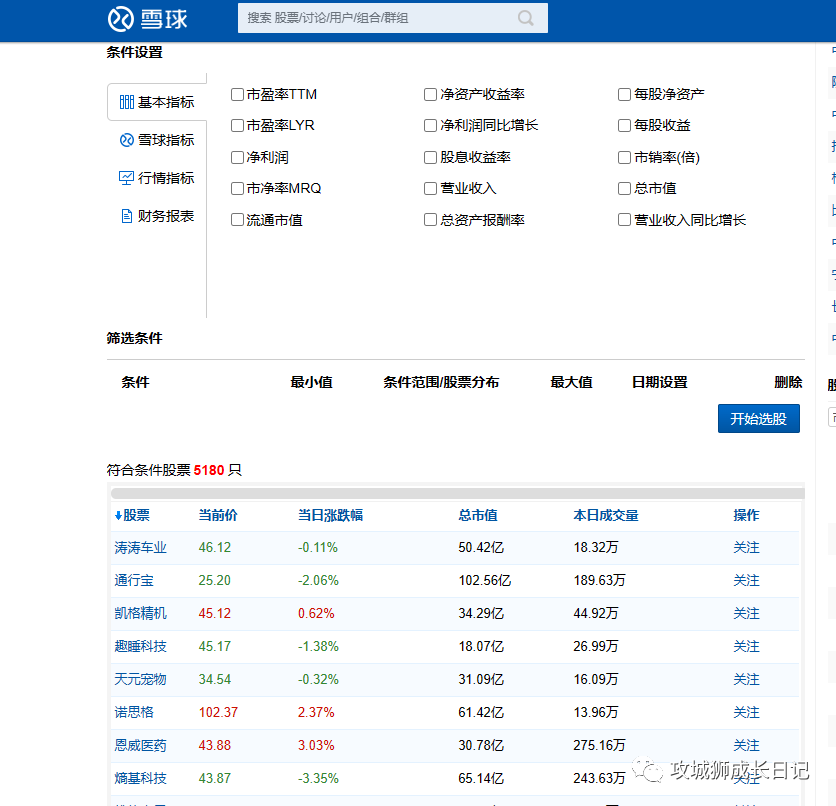Click the Xueqiu (雪球) logo

(x=147, y=18)
